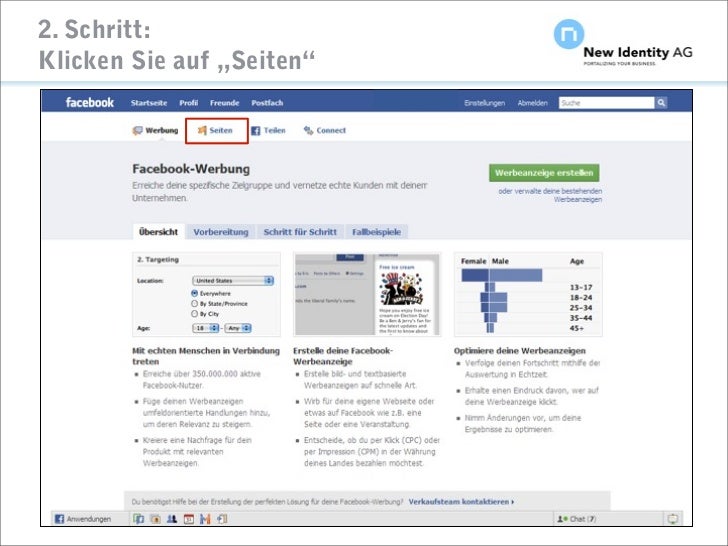728x546 pixels.
Task: Click oder verwalte deine bestehenden Werbeanzeigen link
Action: click(x=550, y=195)
